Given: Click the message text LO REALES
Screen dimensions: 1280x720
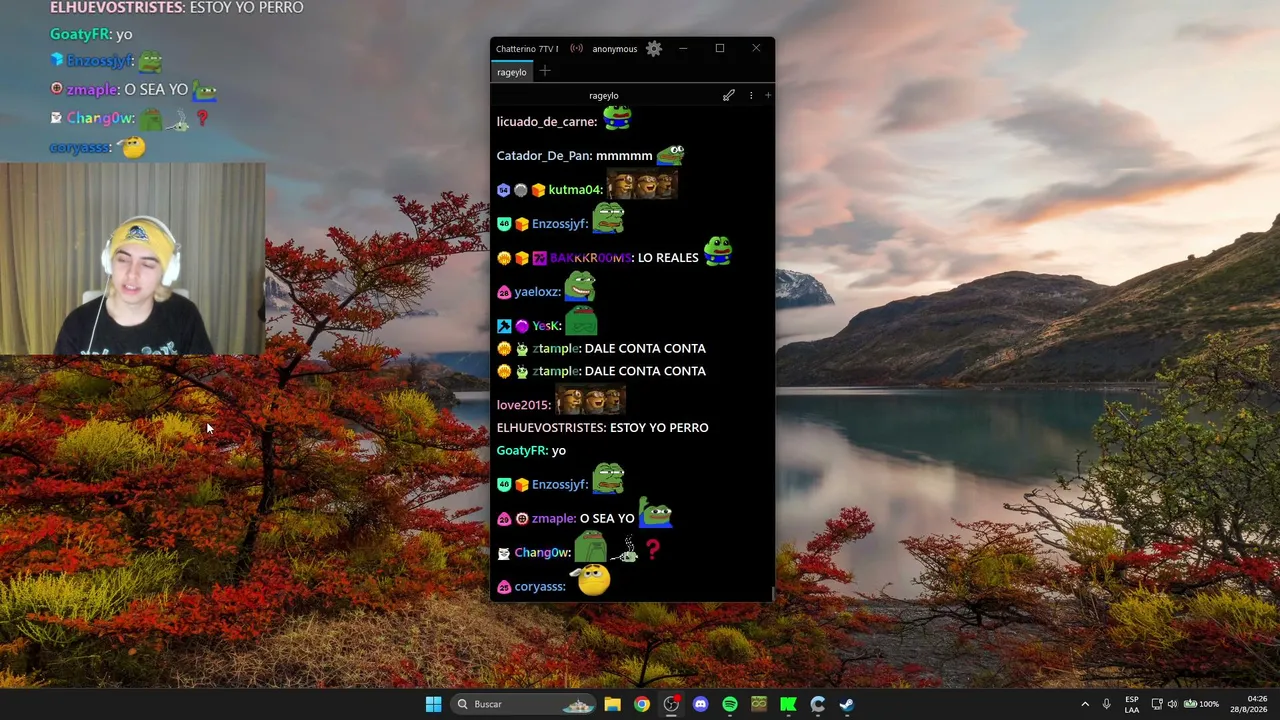Looking at the screenshot, I should [x=668, y=258].
